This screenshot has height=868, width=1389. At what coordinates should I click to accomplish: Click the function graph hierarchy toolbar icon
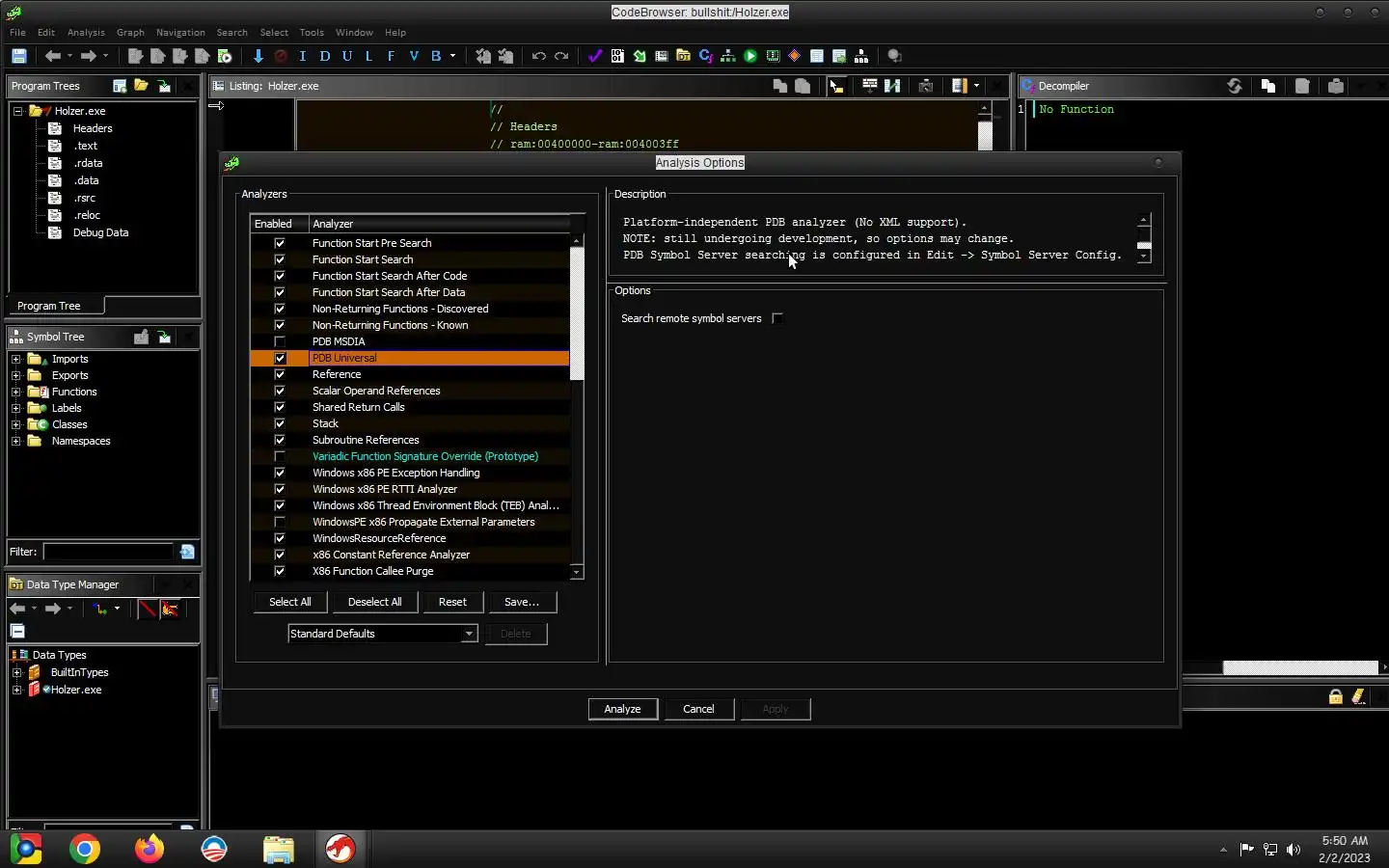tap(728, 56)
